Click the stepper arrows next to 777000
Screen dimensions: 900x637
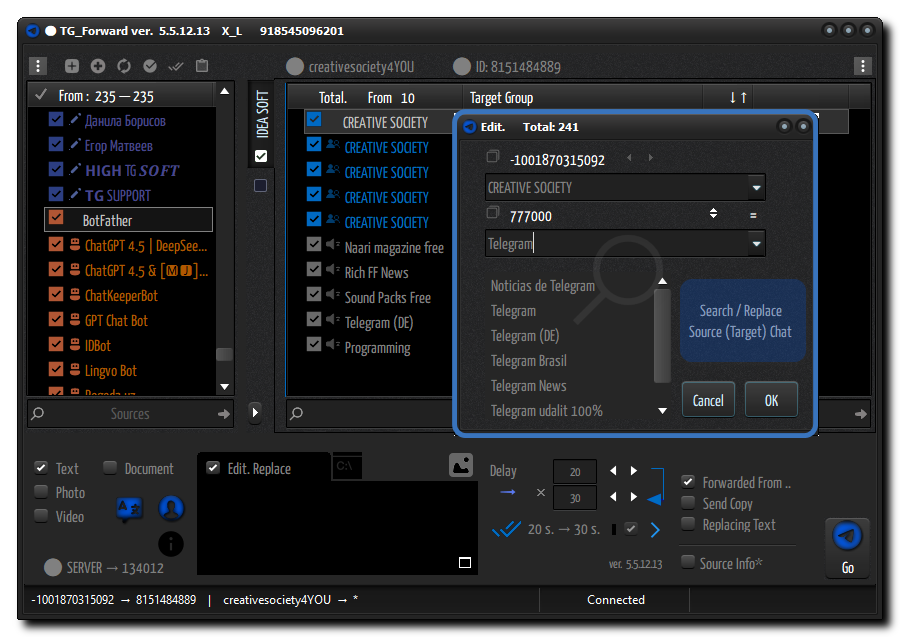pos(713,213)
